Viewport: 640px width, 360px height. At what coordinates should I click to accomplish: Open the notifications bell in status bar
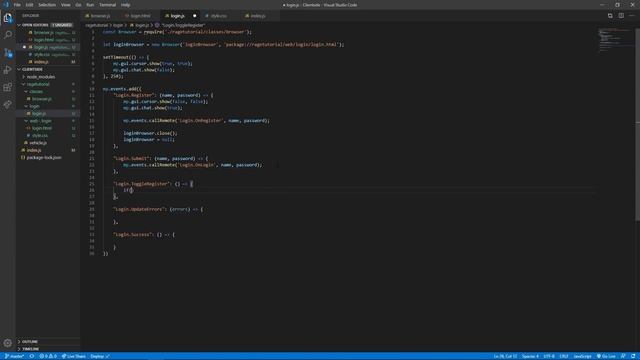click(x=633, y=356)
